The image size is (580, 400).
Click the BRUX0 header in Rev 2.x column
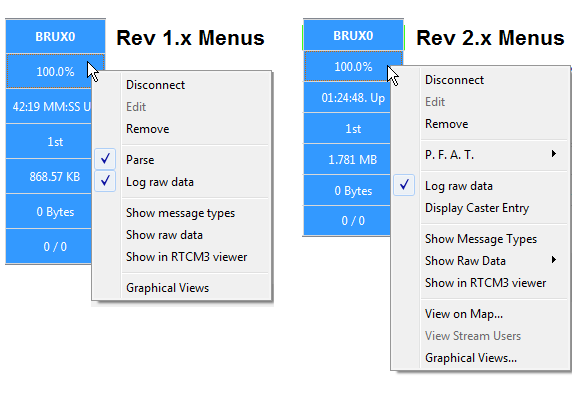[353, 36]
